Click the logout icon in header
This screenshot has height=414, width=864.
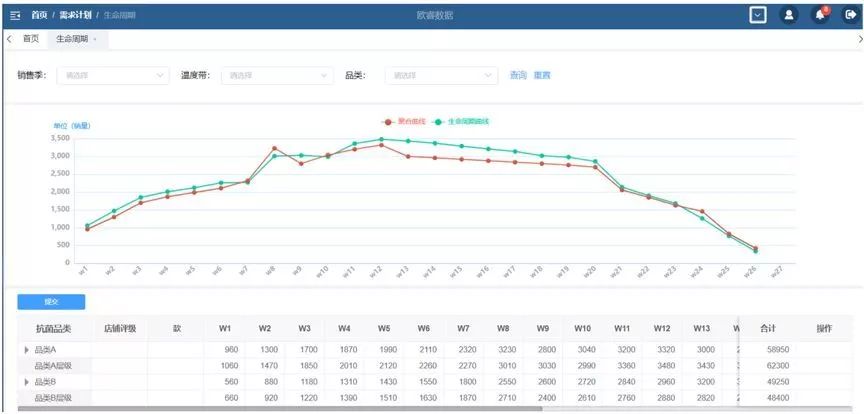tap(850, 15)
